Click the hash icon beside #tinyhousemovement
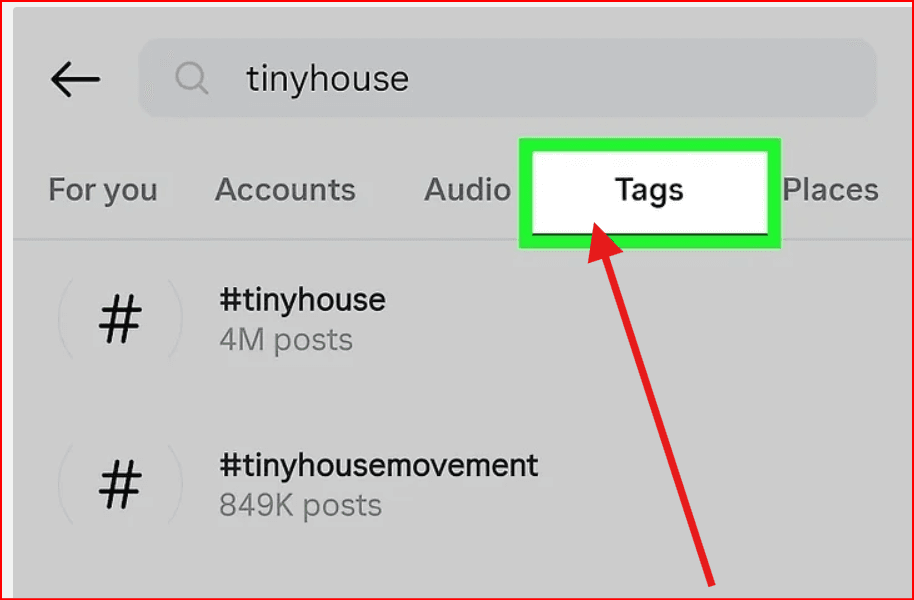 coord(120,486)
